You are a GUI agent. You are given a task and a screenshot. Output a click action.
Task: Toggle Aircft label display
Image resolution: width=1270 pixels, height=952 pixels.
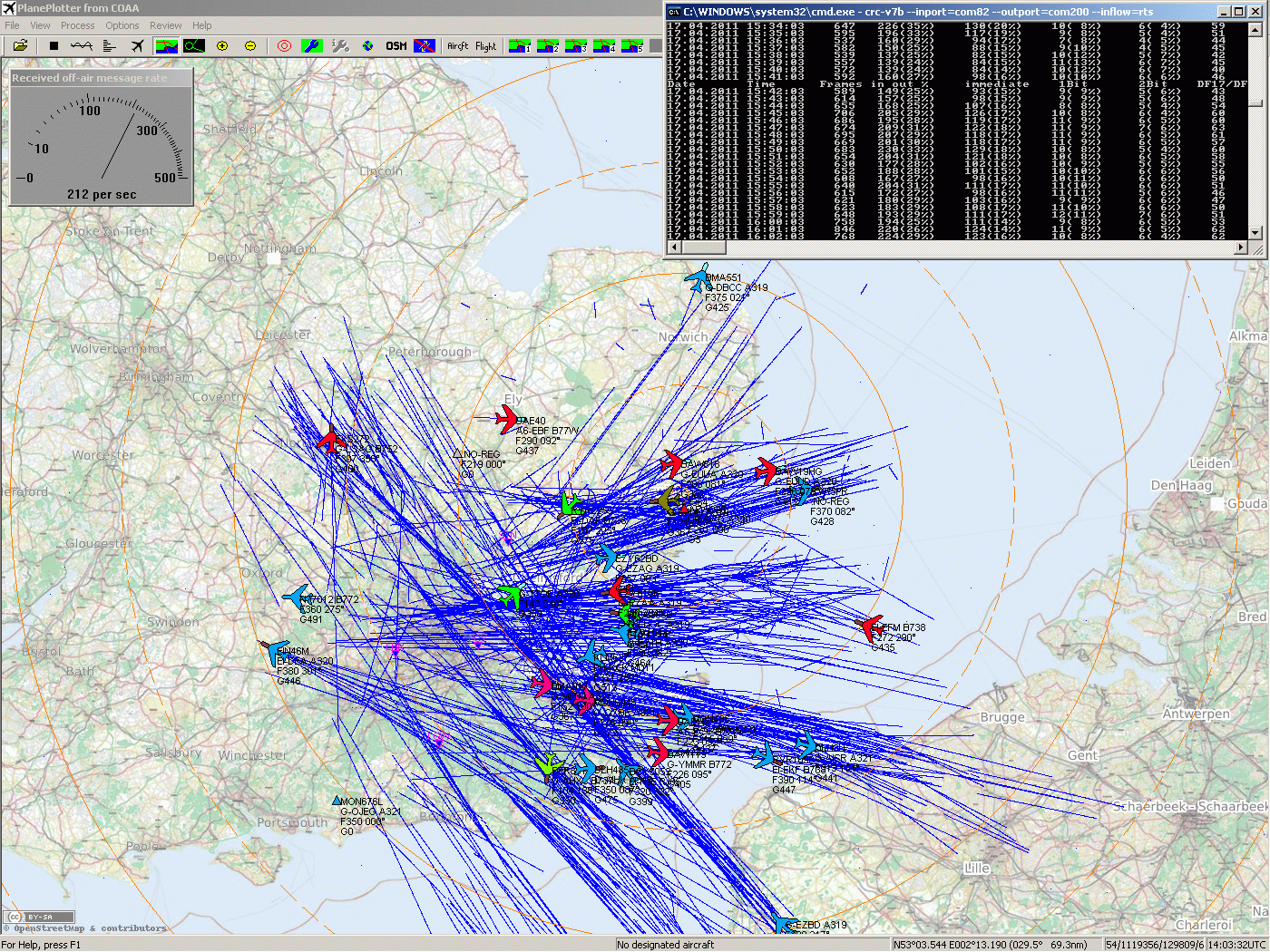[458, 45]
